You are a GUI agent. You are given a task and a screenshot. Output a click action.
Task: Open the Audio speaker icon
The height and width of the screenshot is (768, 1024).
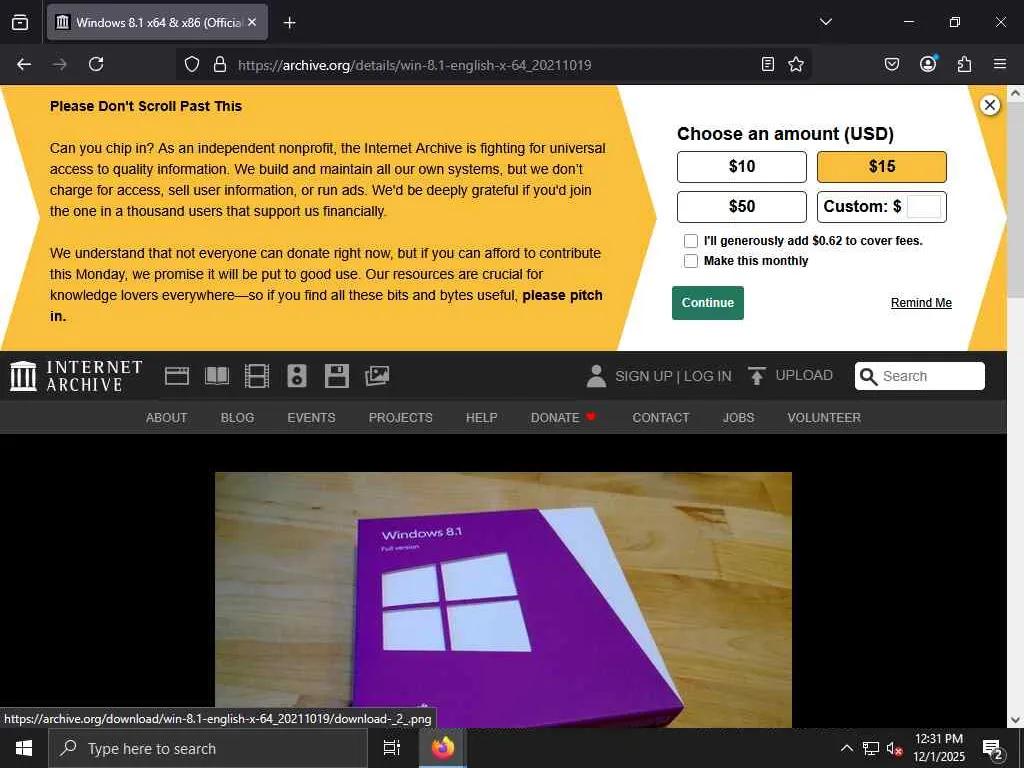tap(296, 376)
